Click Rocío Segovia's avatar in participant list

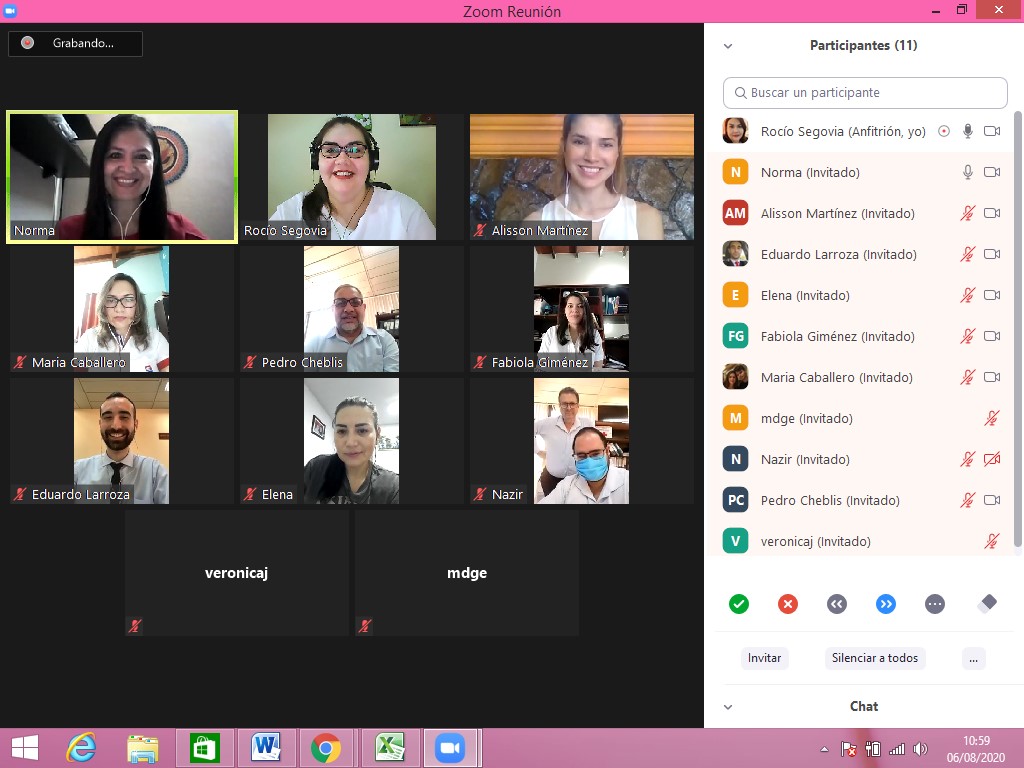pyautogui.click(x=735, y=131)
